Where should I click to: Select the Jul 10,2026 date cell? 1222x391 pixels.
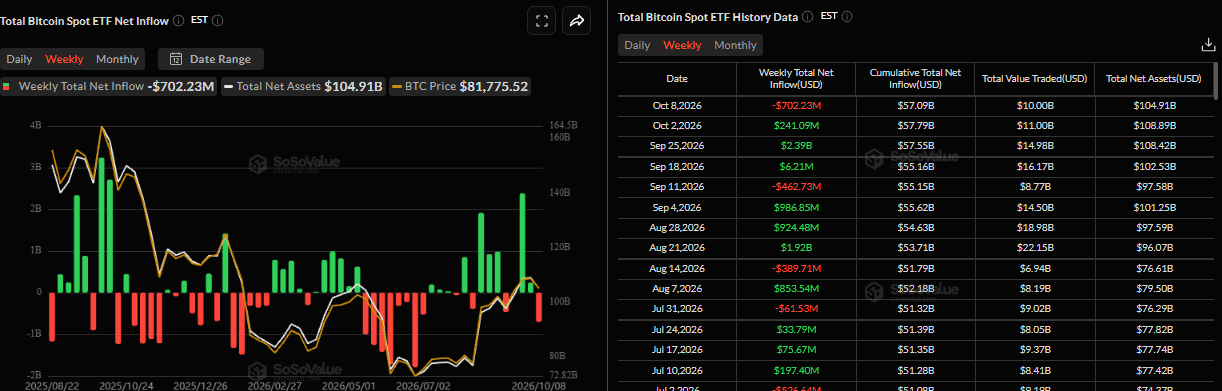tap(677, 371)
